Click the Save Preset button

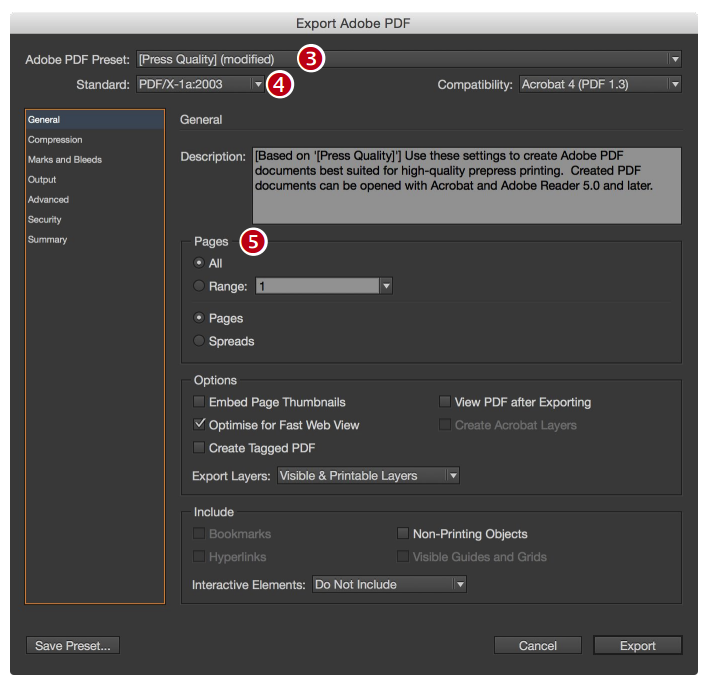point(73,645)
